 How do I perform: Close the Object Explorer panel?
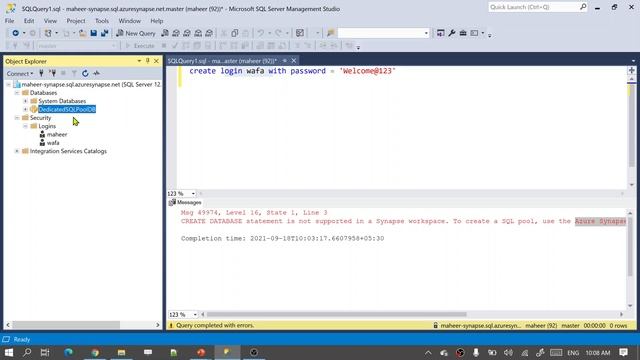tap(156, 61)
